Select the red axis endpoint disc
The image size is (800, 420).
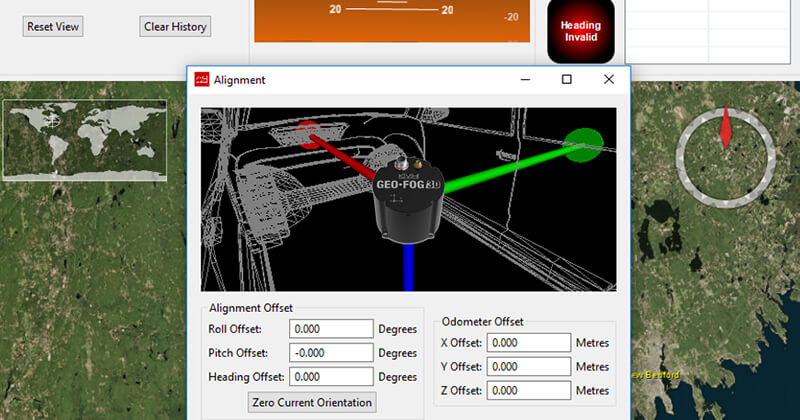pyautogui.click(x=309, y=133)
